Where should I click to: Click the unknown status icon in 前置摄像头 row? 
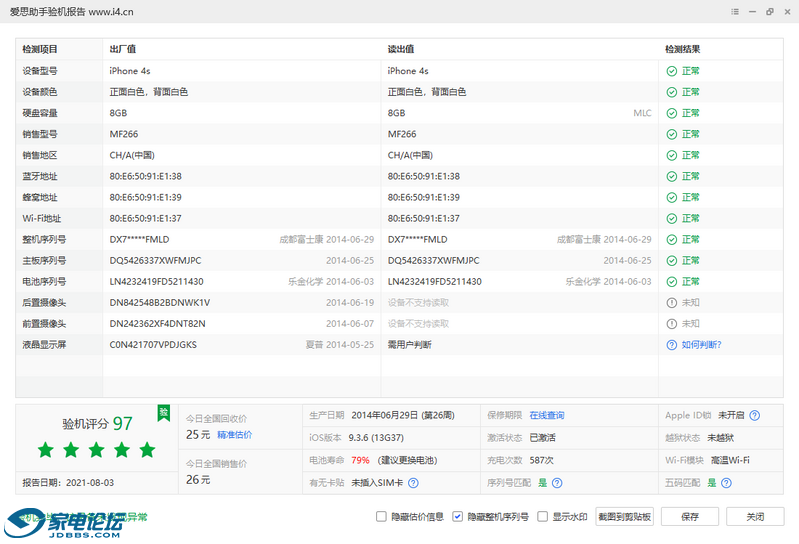tap(672, 324)
